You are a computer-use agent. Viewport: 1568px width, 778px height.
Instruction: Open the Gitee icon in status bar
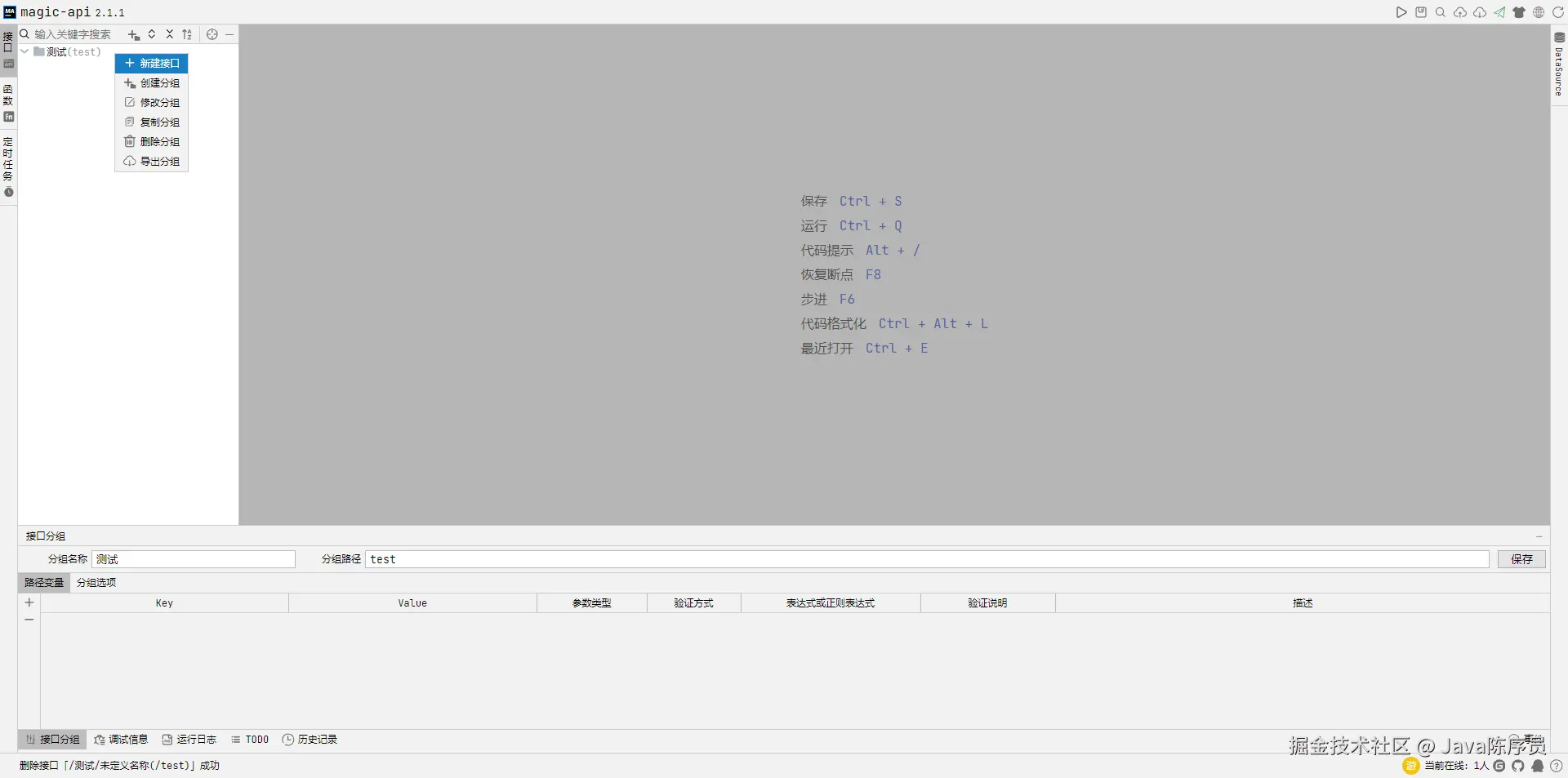click(1499, 766)
